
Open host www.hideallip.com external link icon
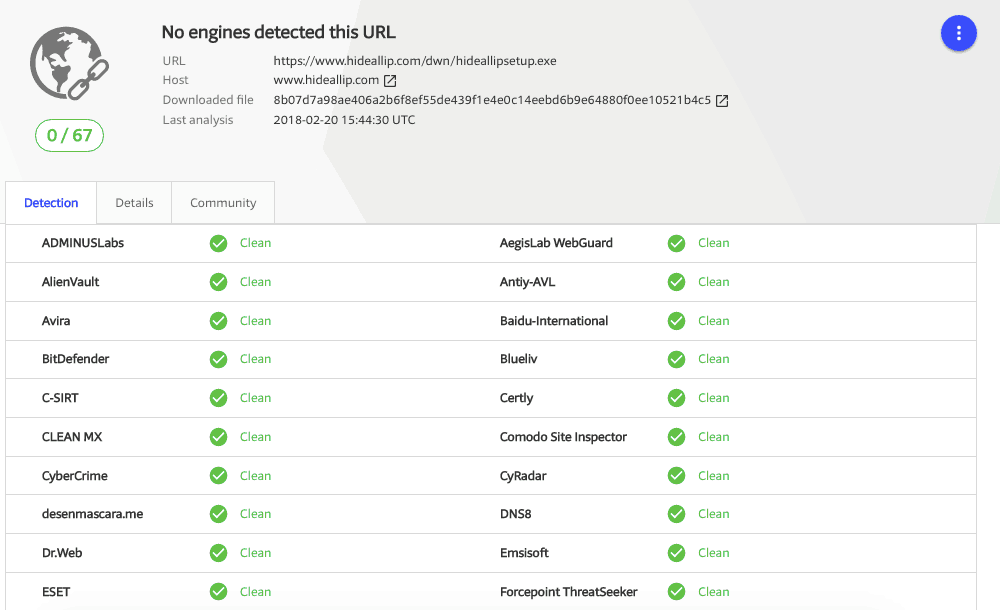(390, 80)
